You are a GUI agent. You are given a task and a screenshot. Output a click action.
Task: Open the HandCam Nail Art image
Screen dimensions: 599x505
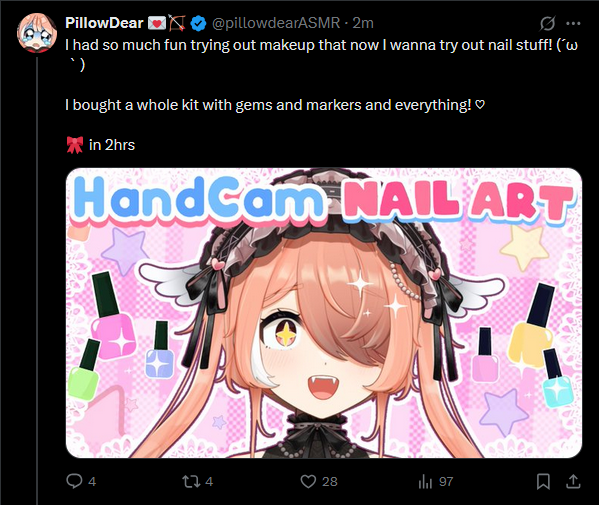324,312
